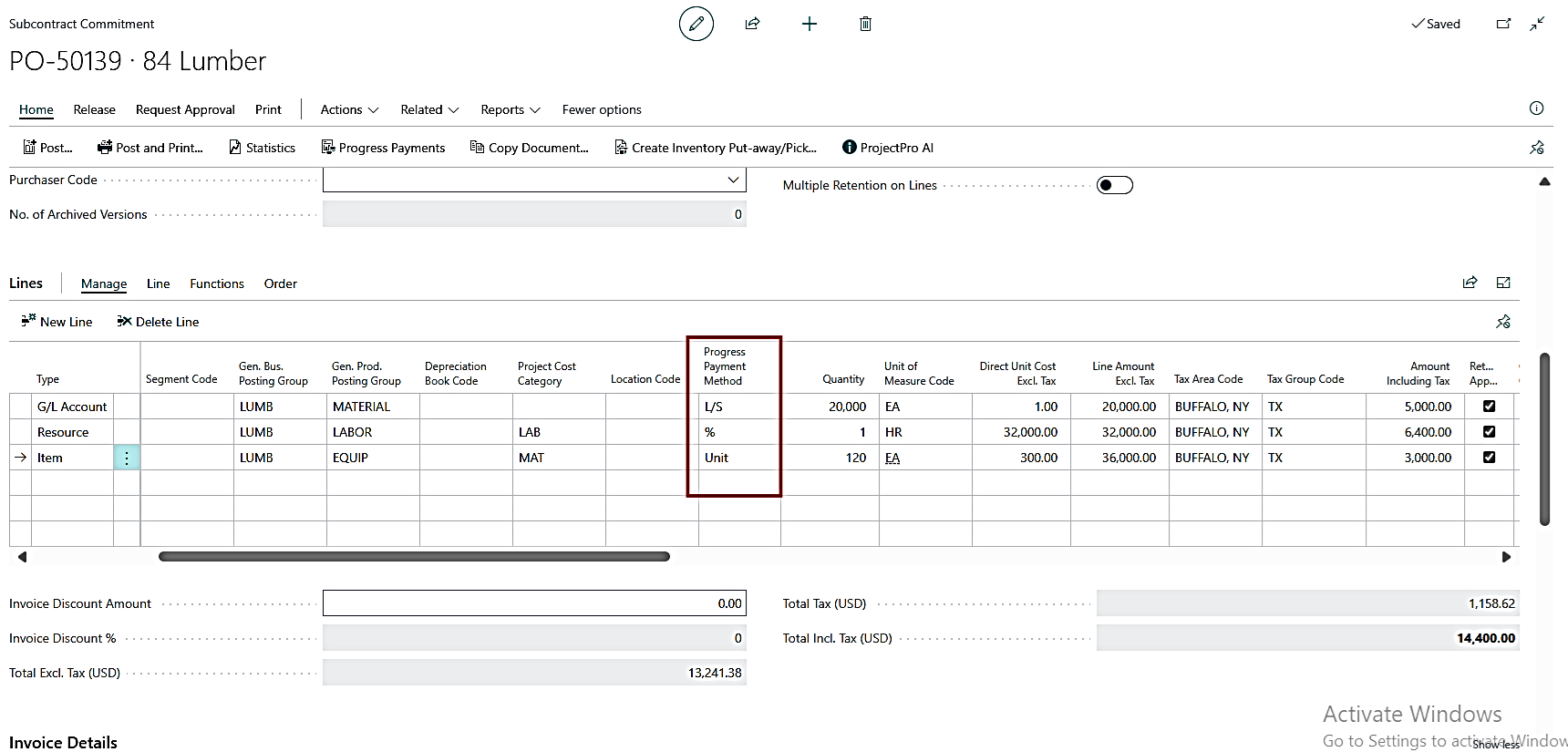Open Statistics

(x=262, y=148)
